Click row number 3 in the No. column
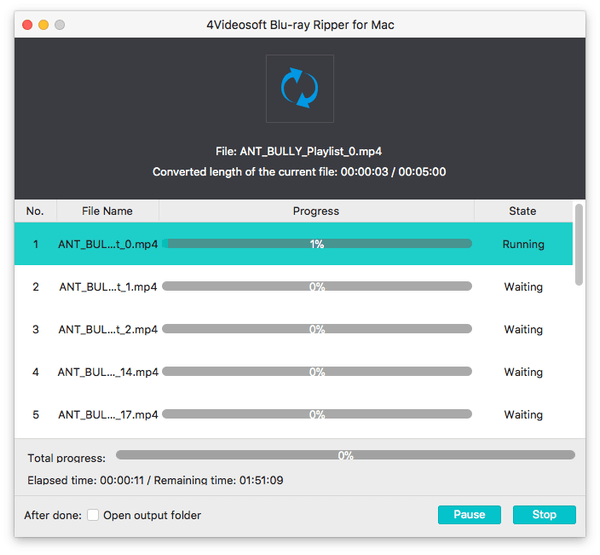600x555 pixels. point(36,329)
